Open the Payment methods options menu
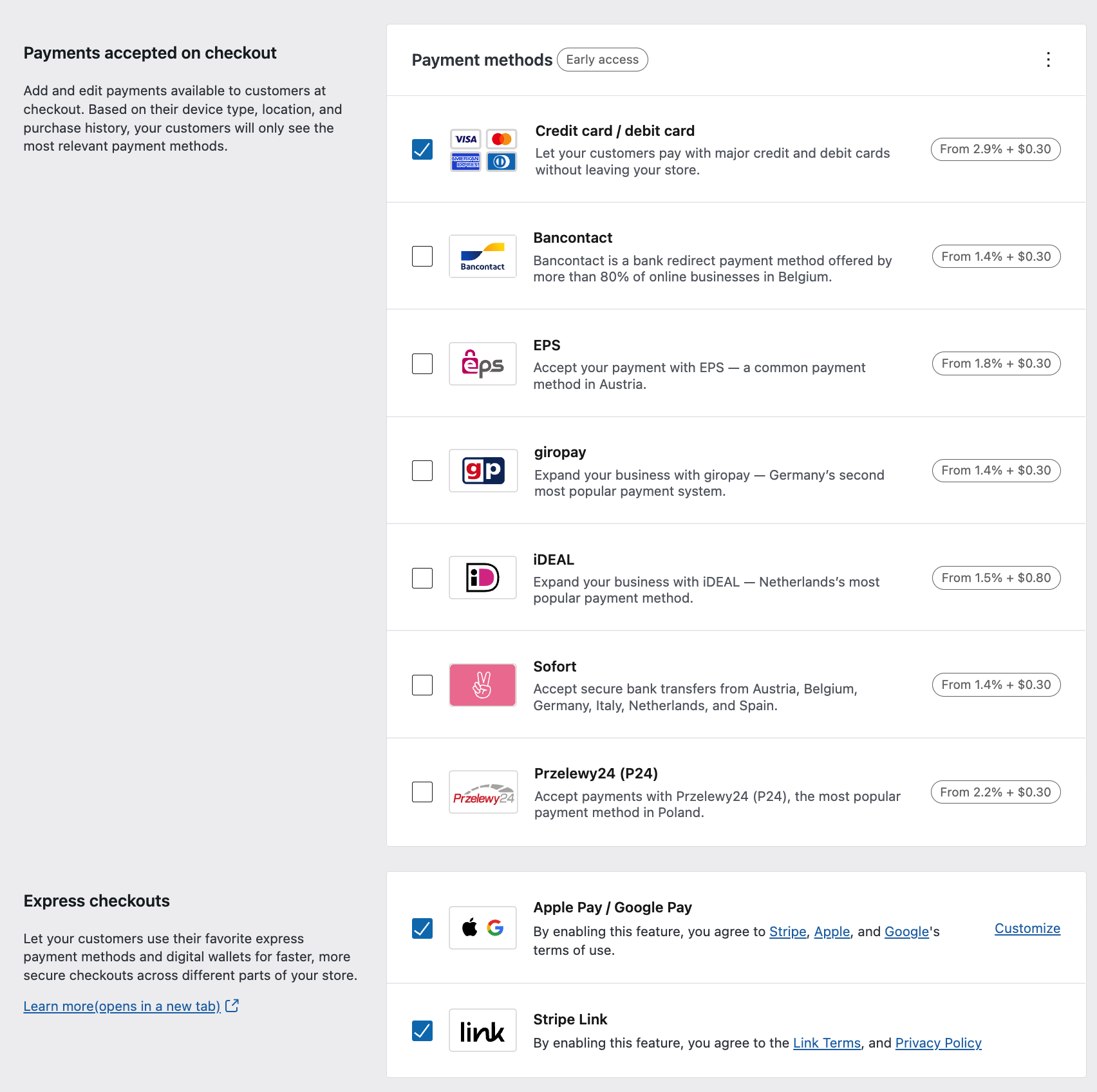The width and height of the screenshot is (1097, 1092). (x=1048, y=60)
